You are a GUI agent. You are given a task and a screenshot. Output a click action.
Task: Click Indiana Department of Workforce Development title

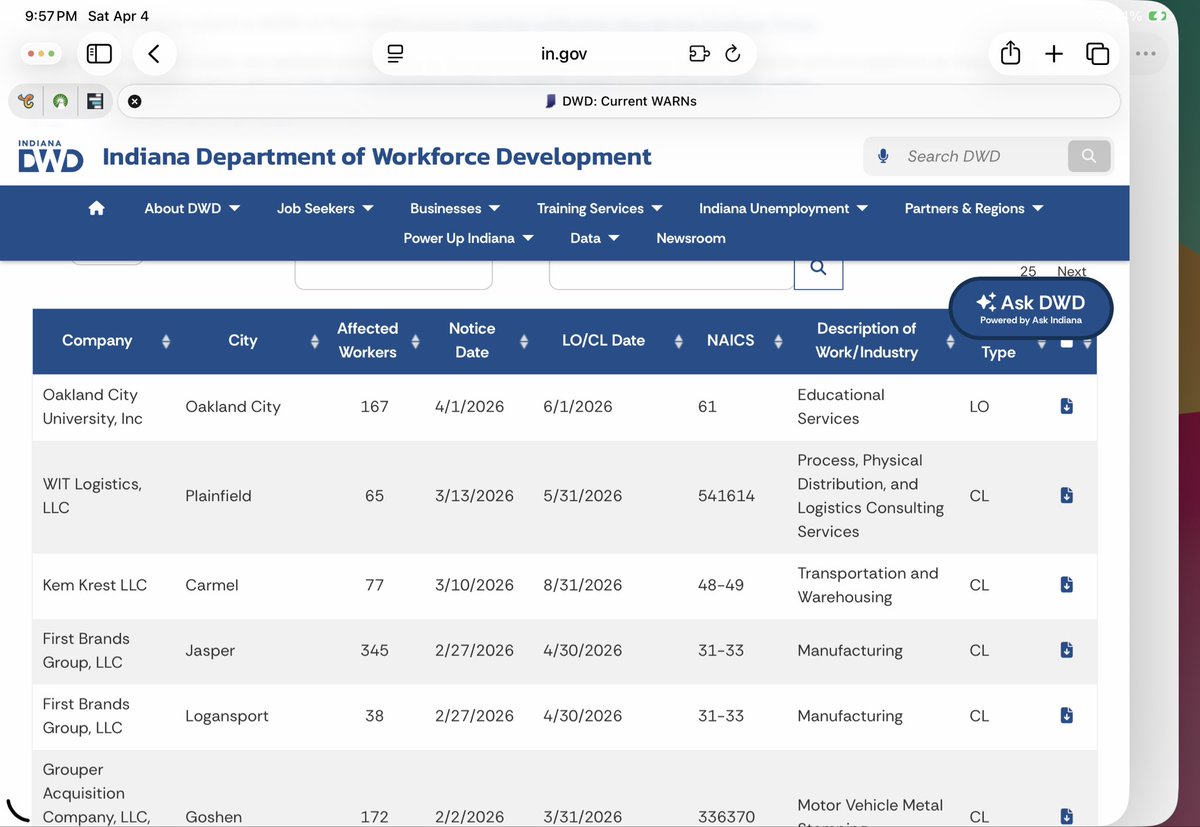[377, 157]
